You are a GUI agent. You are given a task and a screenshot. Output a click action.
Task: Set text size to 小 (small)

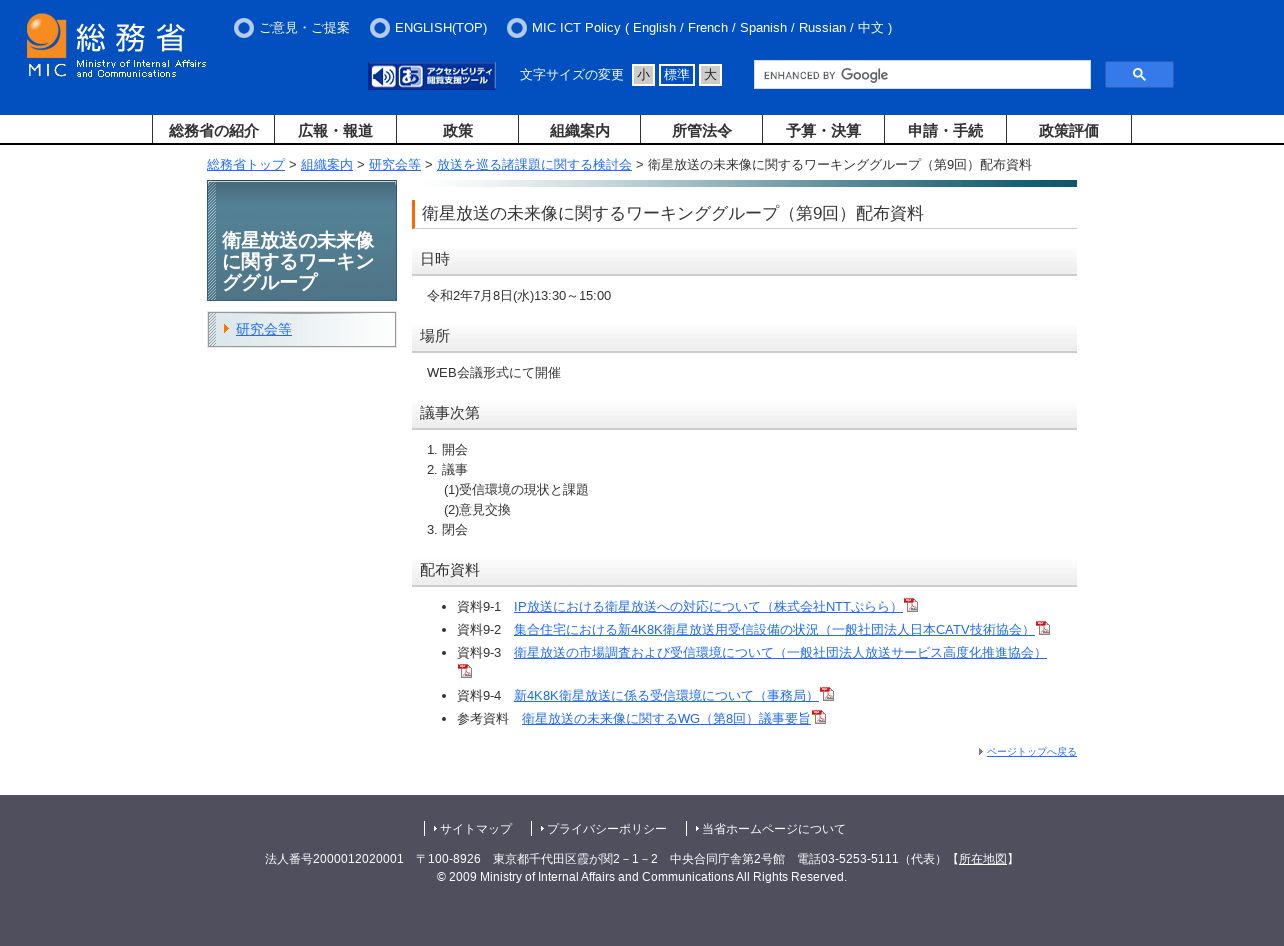point(643,75)
